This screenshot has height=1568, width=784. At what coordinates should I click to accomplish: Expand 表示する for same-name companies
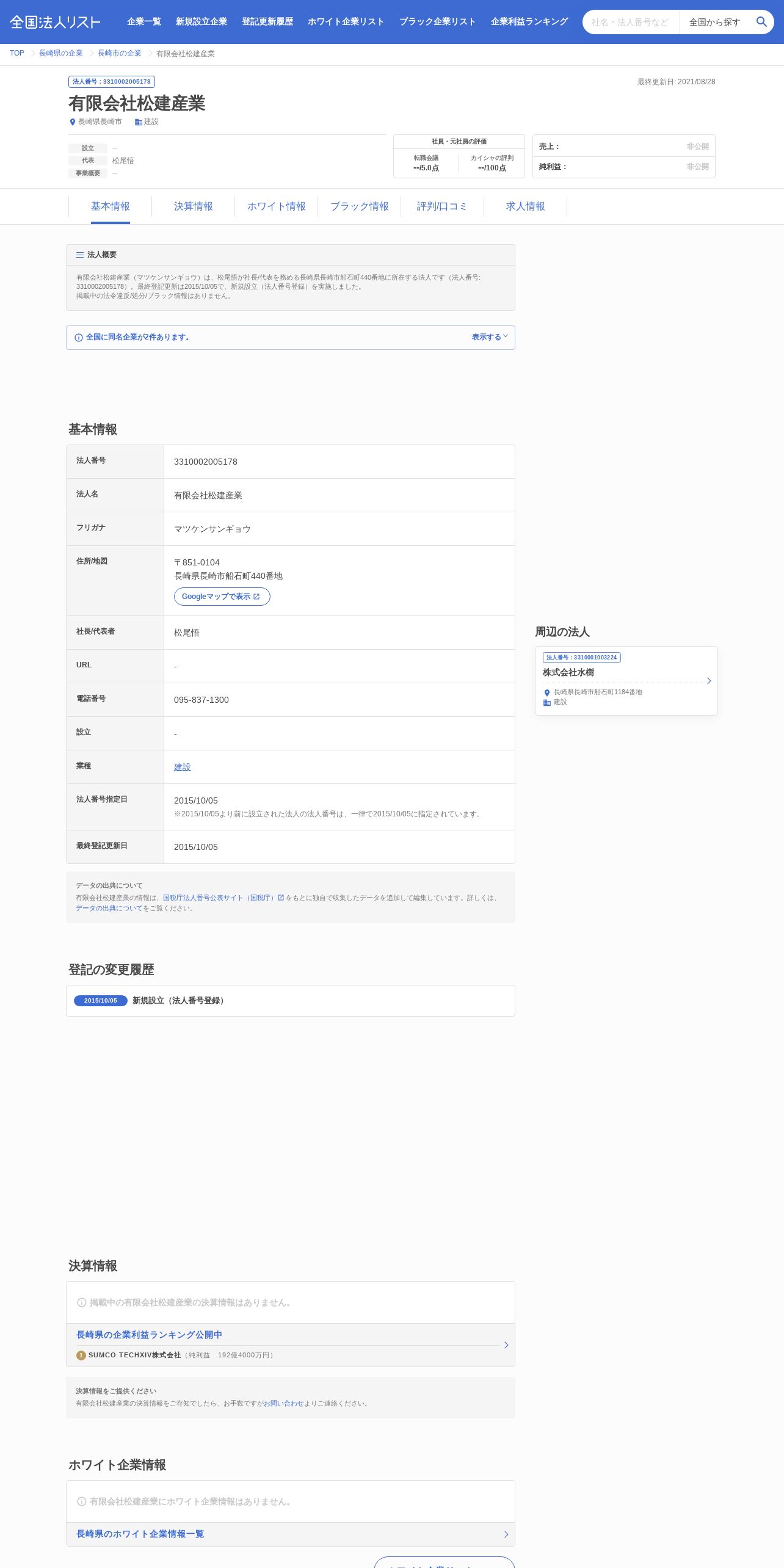pos(490,337)
